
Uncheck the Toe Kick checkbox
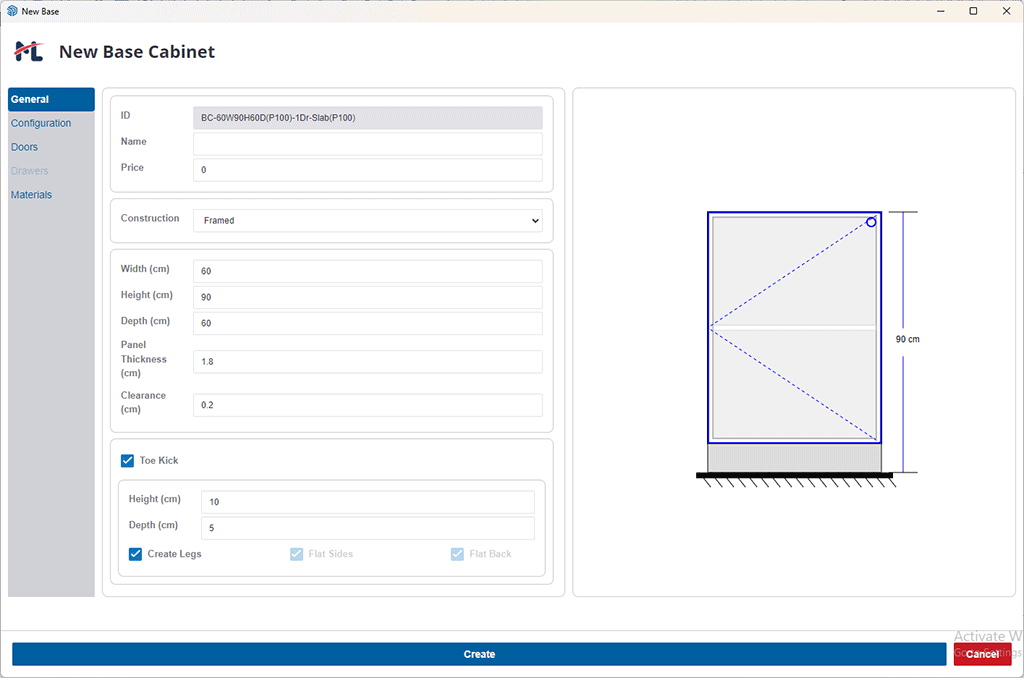click(x=127, y=461)
